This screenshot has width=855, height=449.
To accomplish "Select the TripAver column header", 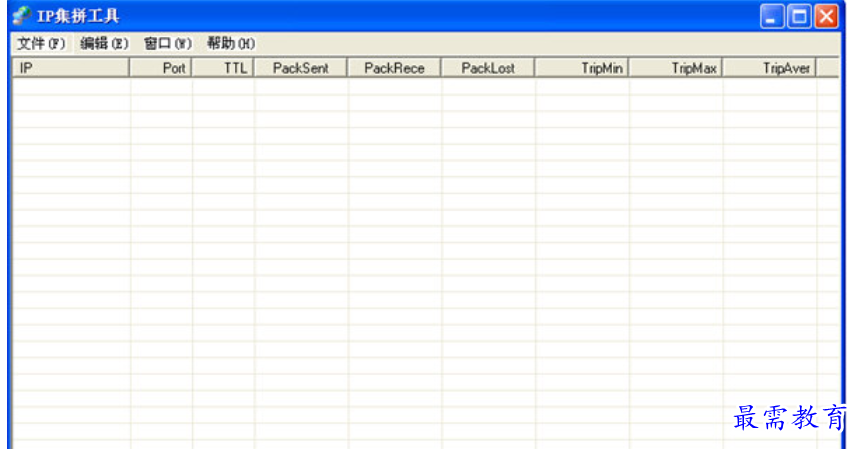I will (x=769, y=68).
